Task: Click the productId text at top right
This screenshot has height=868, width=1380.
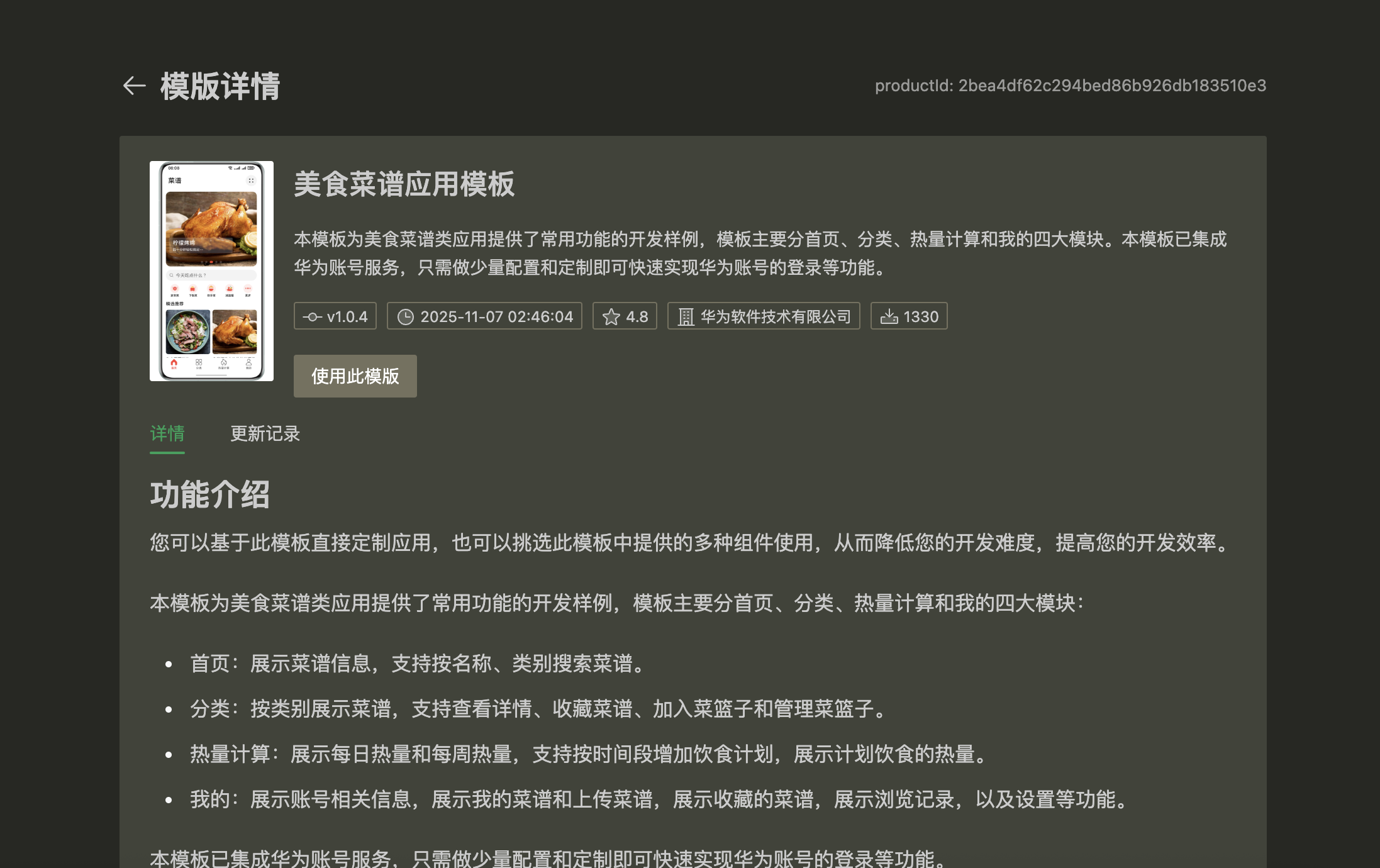Action: coord(1070,86)
